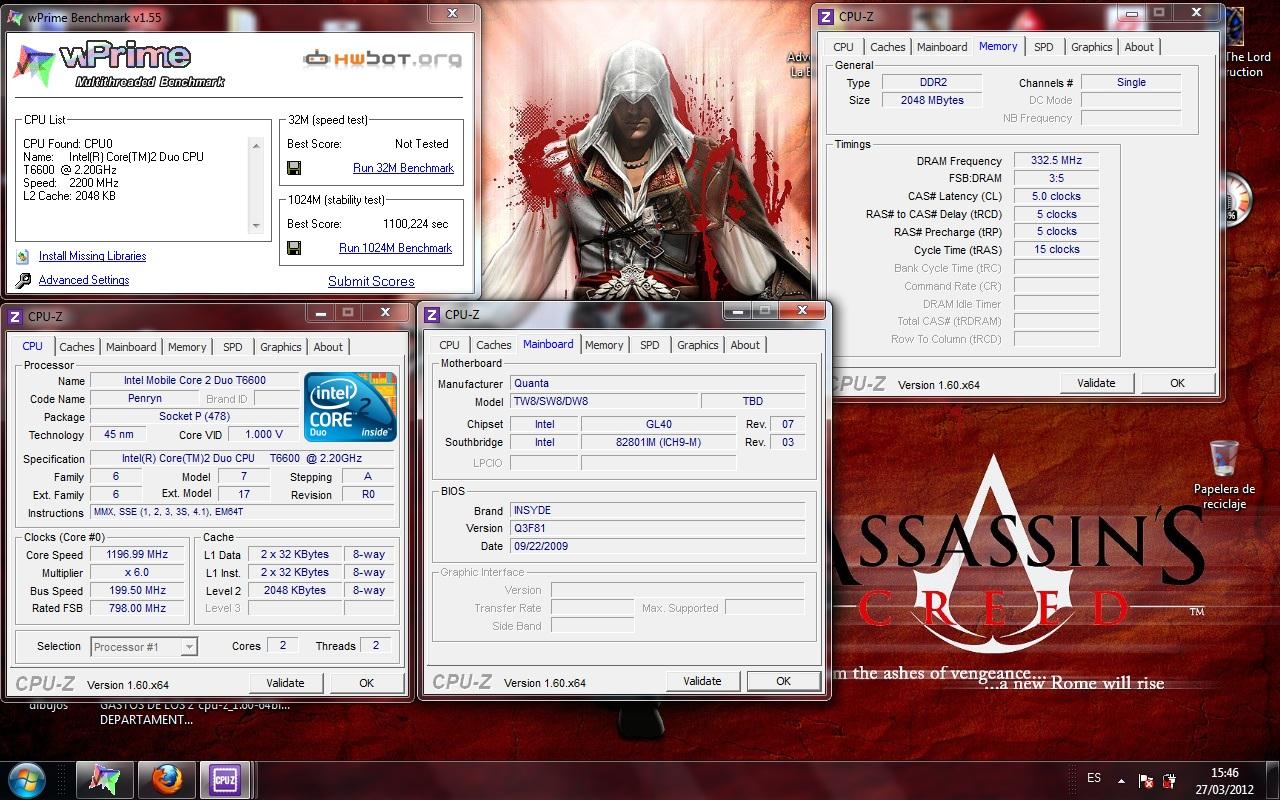The height and width of the screenshot is (800, 1280).
Task: Select Memory tab in Mainboard window
Action: [604, 345]
